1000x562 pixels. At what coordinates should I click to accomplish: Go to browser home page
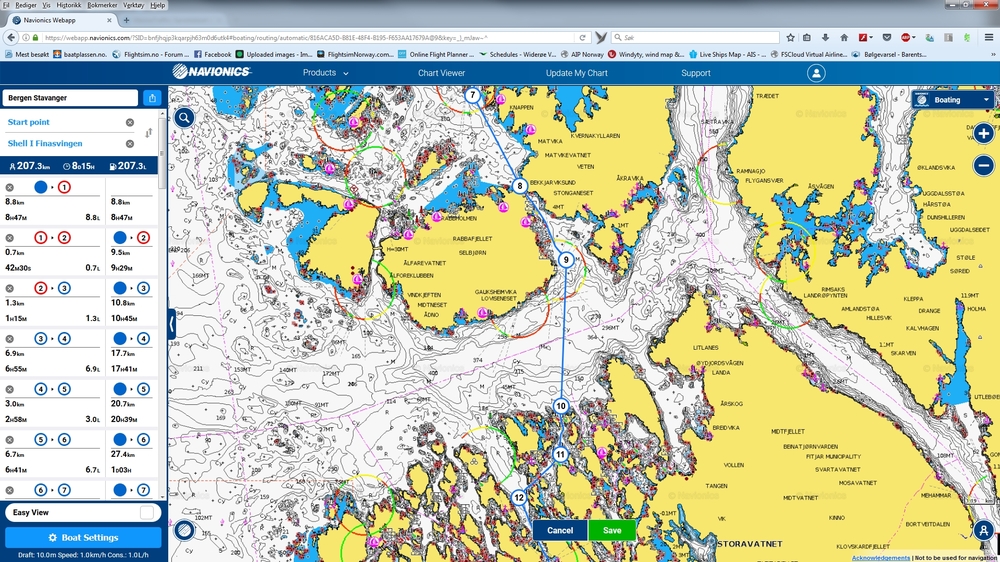click(x=844, y=38)
